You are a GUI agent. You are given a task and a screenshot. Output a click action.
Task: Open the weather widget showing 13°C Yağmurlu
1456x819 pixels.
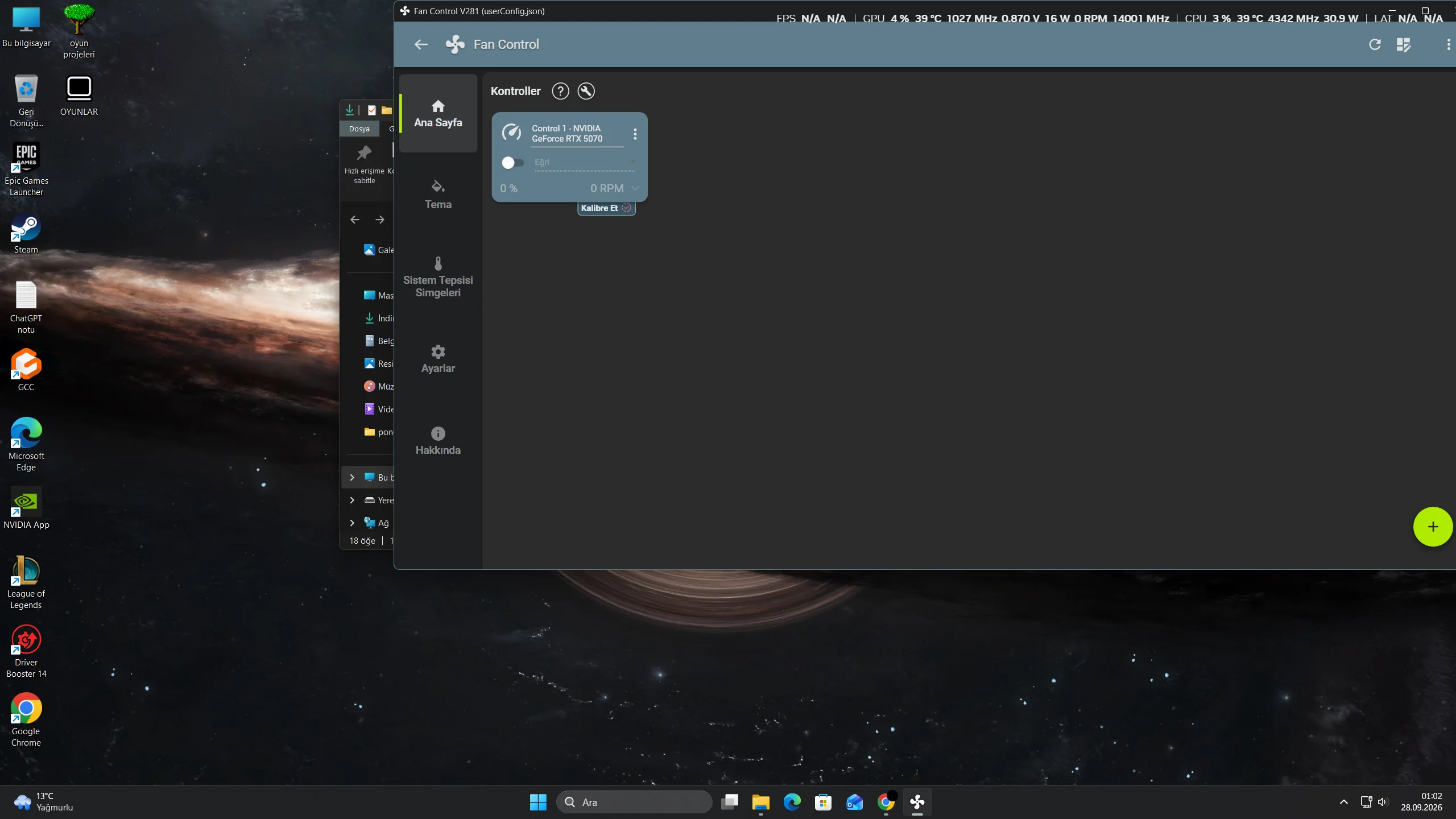pyautogui.click(x=44, y=802)
